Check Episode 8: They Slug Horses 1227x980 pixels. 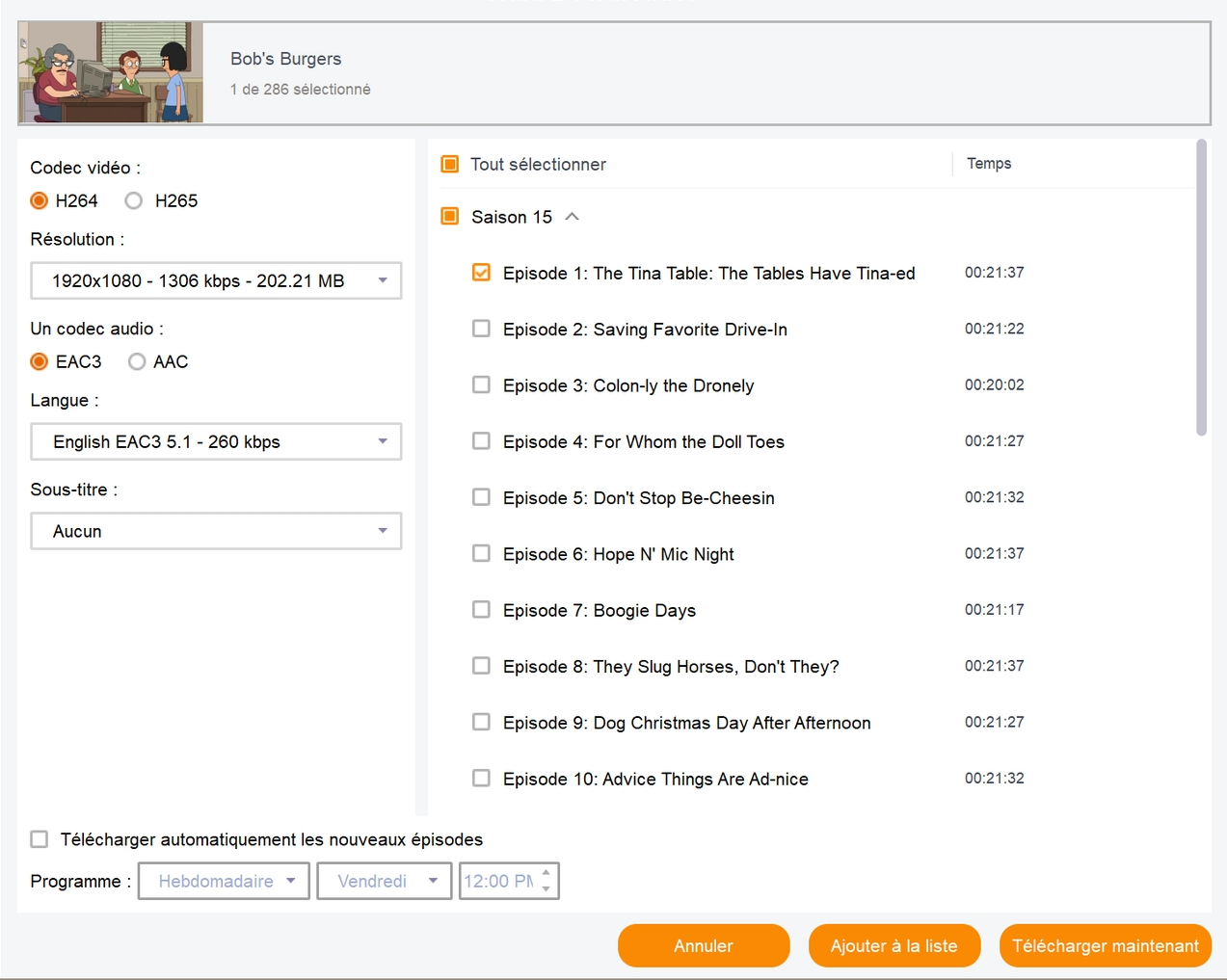tap(481, 666)
